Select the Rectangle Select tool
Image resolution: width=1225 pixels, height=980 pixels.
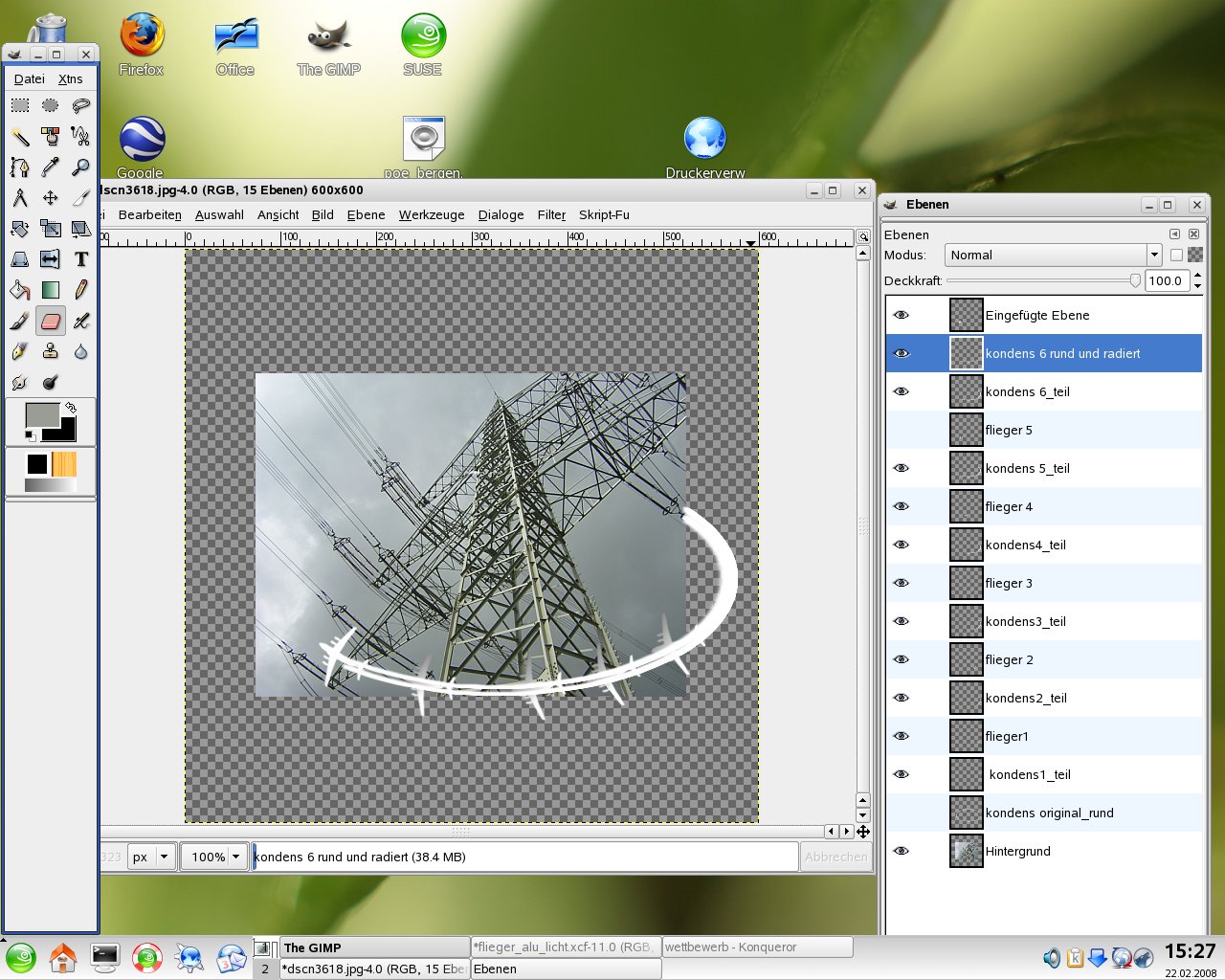tap(20, 105)
